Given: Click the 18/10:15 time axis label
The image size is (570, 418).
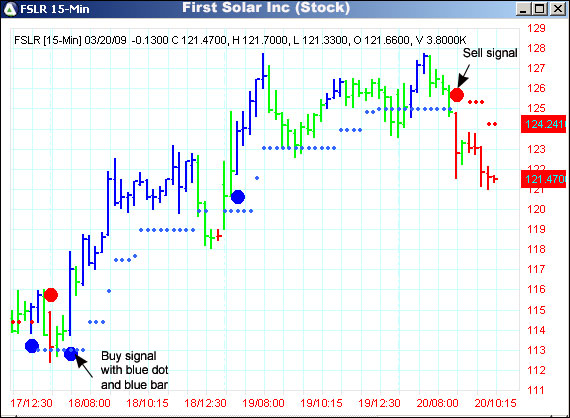Looking at the screenshot, I should (x=147, y=403).
